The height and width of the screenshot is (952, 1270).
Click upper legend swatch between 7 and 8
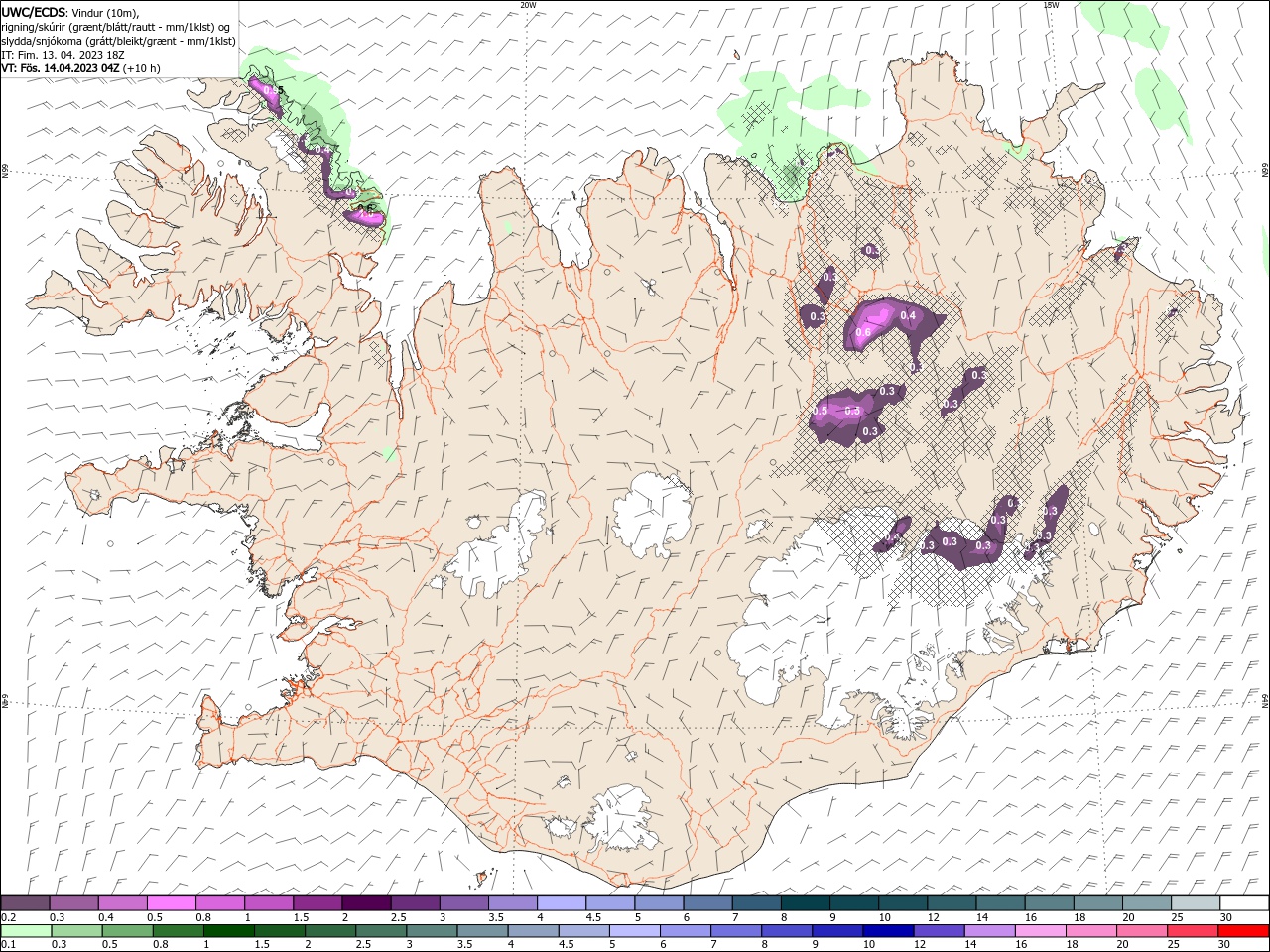(756, 903)
